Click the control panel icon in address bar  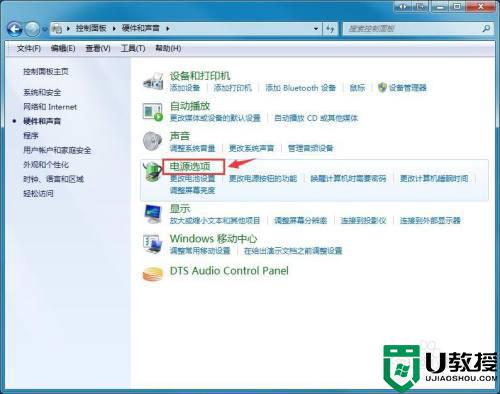tap(57, 29)
